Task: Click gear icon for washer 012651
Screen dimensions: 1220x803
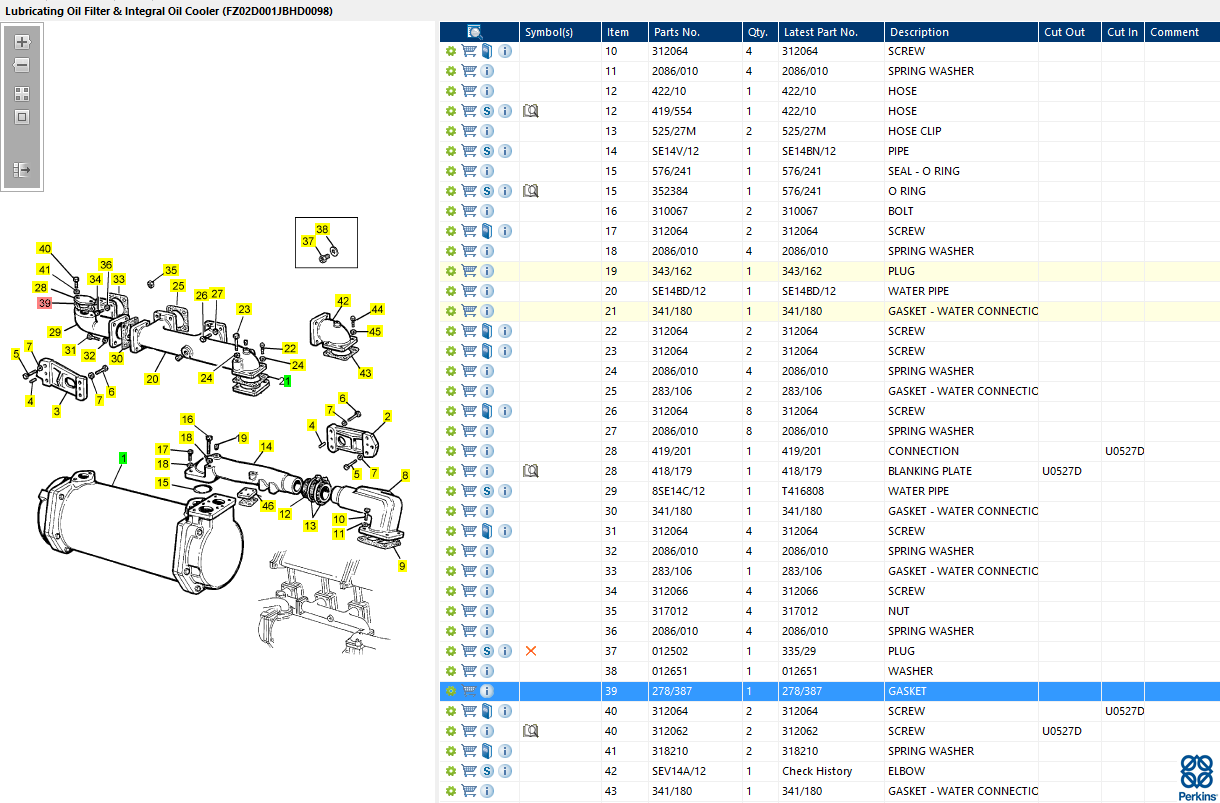Action: point(451,671)
